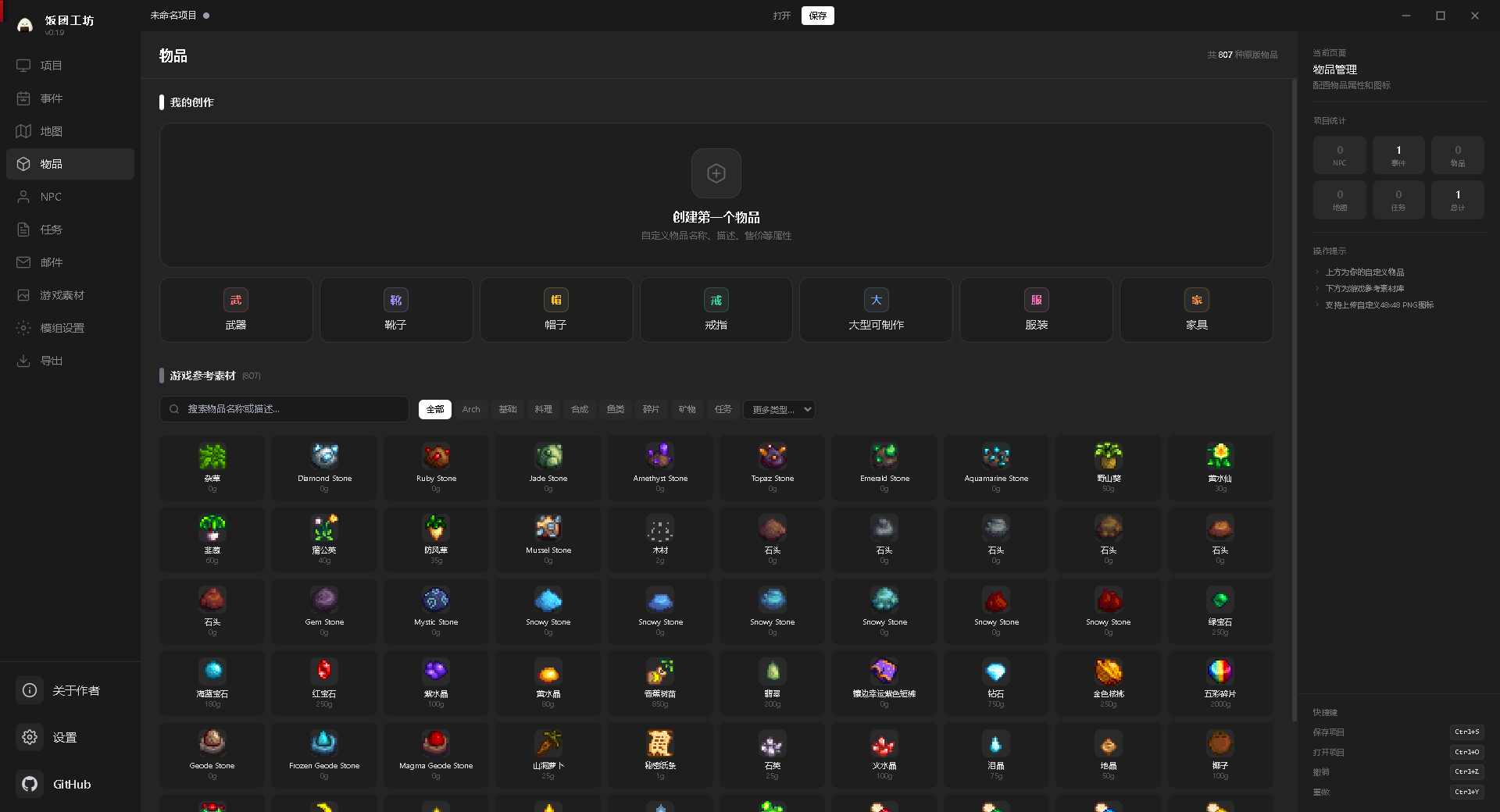
Task: Click the 游戏素材 sidebar icon
Action: point(23,295)
